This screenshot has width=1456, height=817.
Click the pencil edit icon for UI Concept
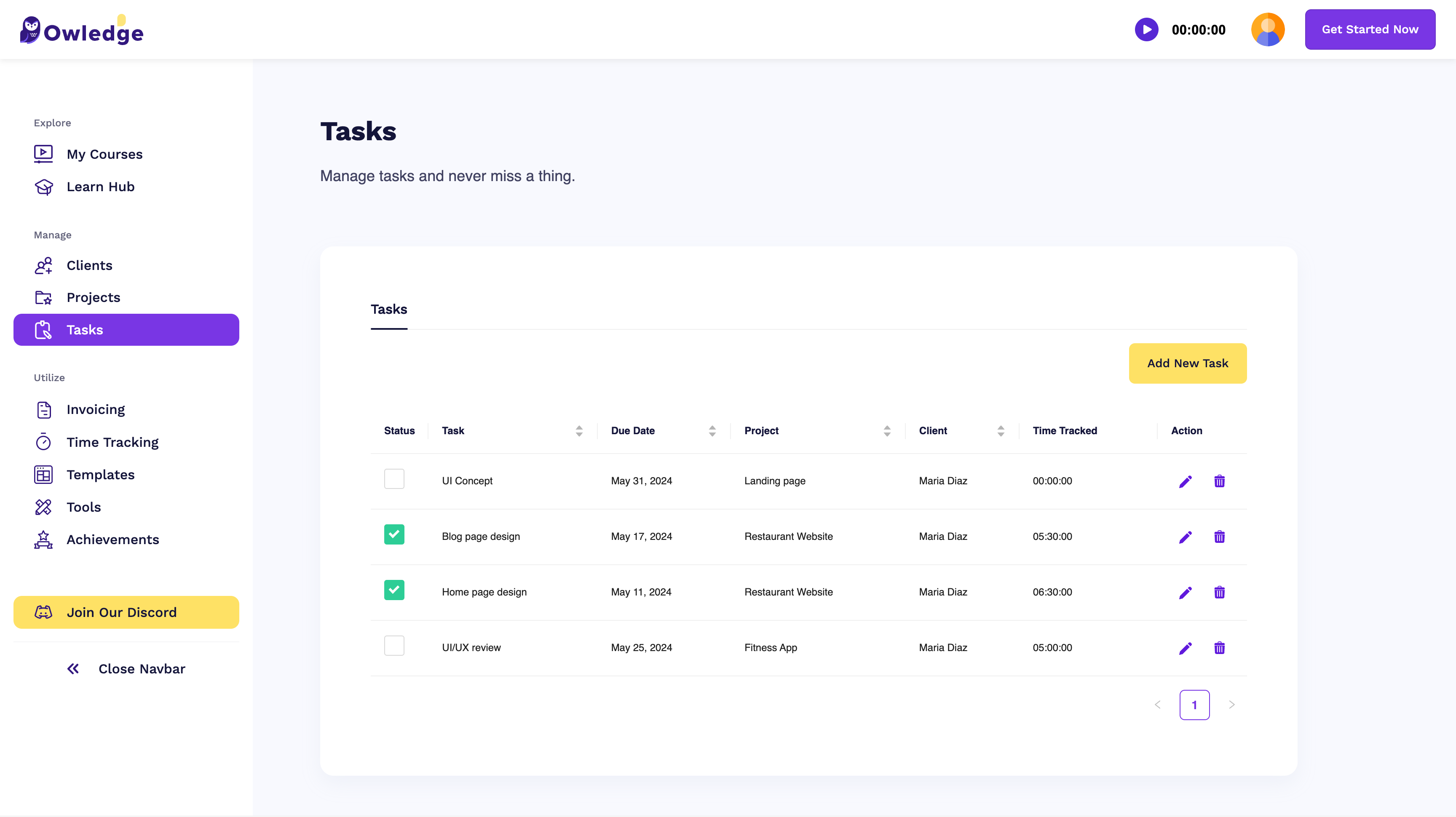1185,481
